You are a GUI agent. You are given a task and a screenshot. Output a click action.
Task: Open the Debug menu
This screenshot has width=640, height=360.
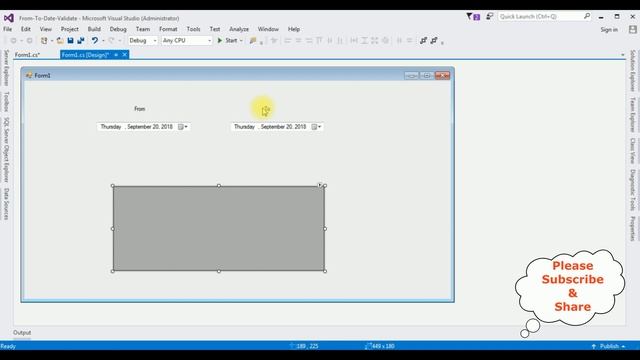118,29
